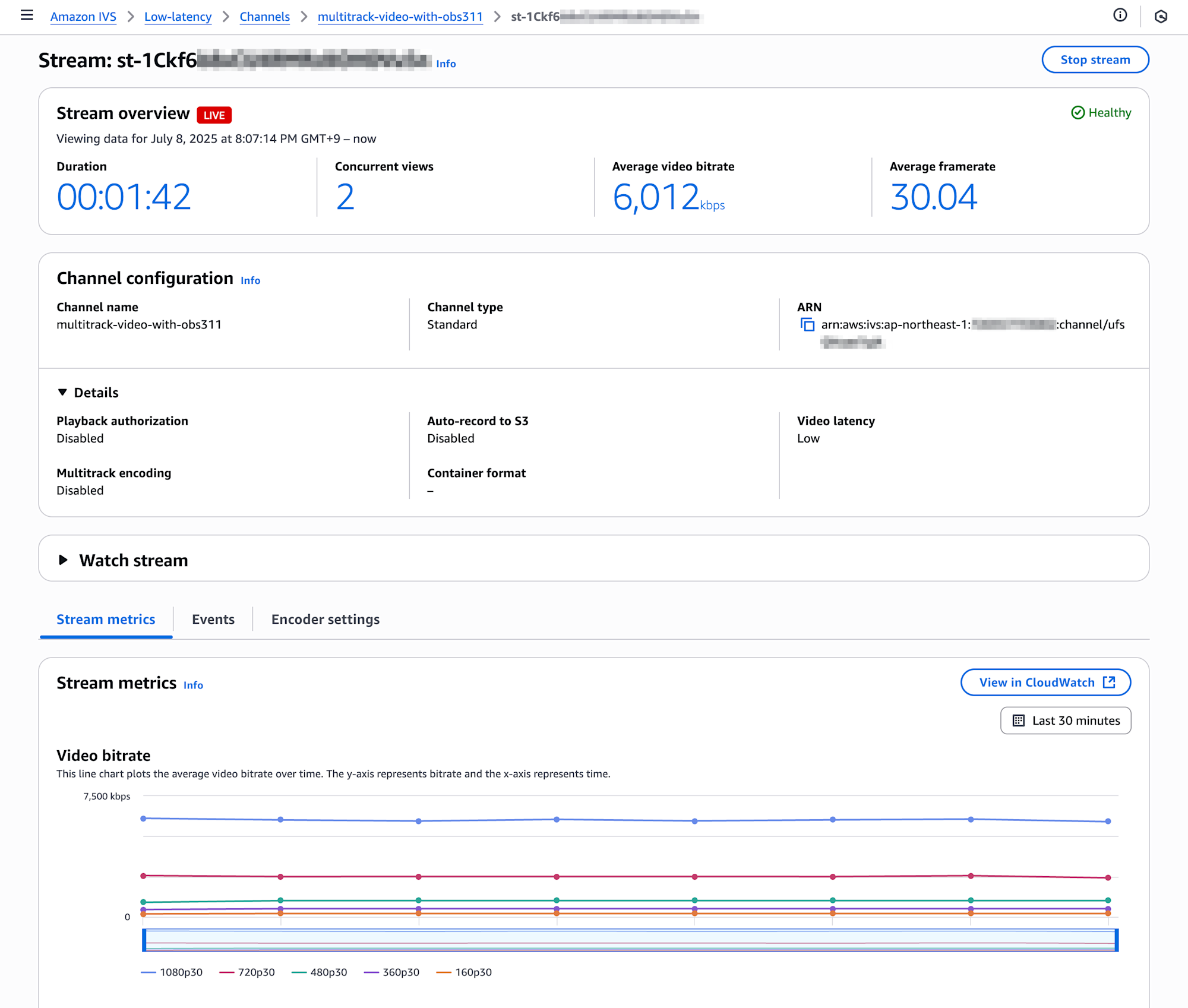Click the Auto-record to S3 label
This screenshot has height=1008, width=1188.
478,421
